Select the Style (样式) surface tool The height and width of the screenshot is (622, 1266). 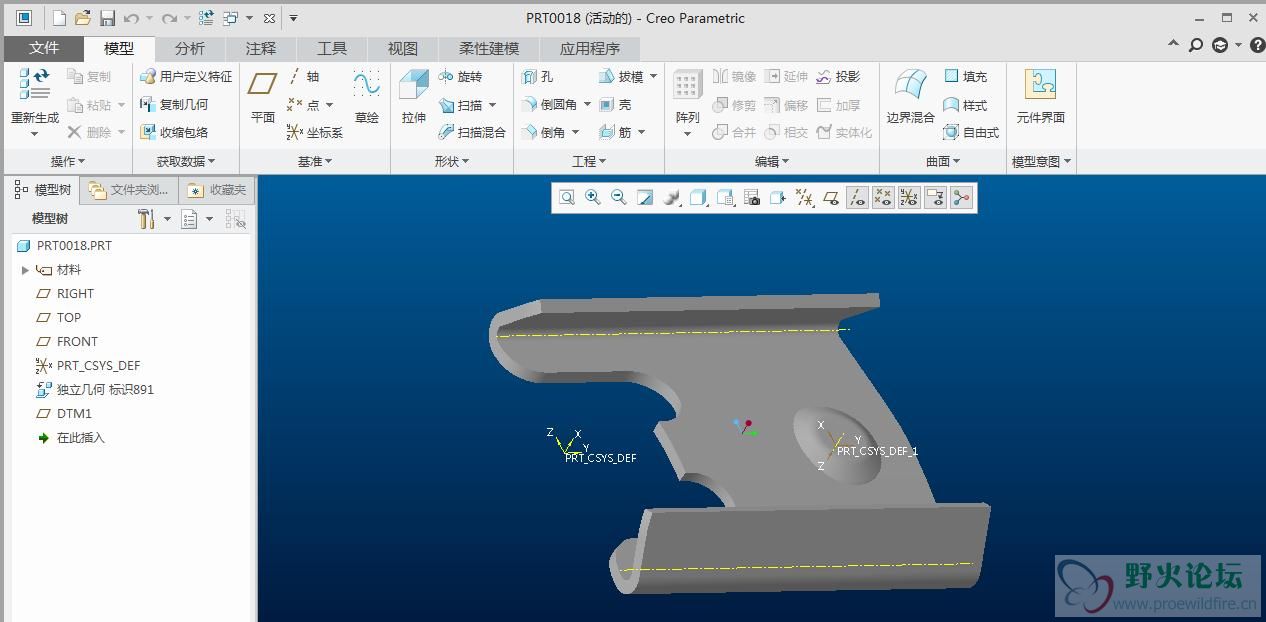tap(966, 104)
